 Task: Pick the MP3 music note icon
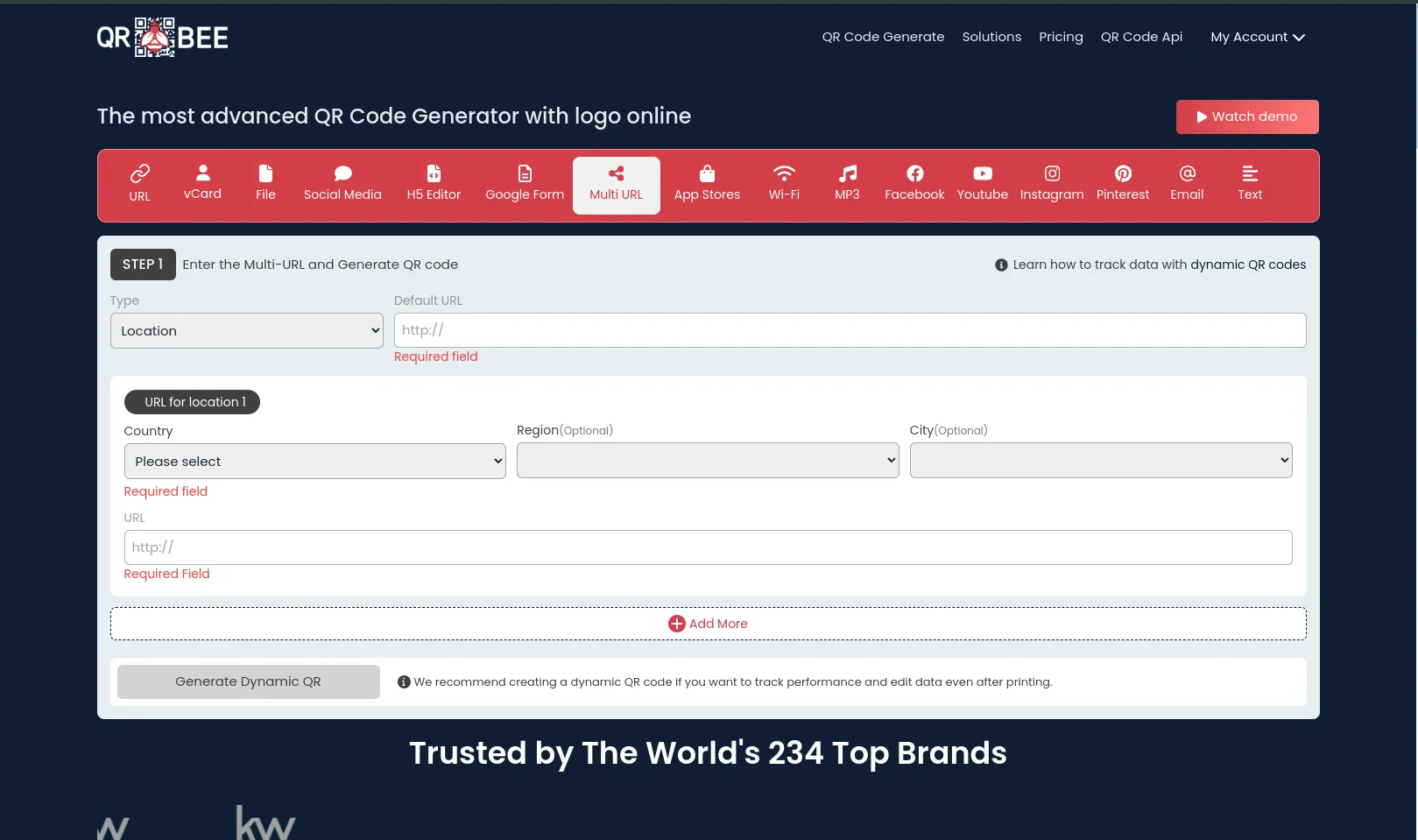(x=847, y=173)
